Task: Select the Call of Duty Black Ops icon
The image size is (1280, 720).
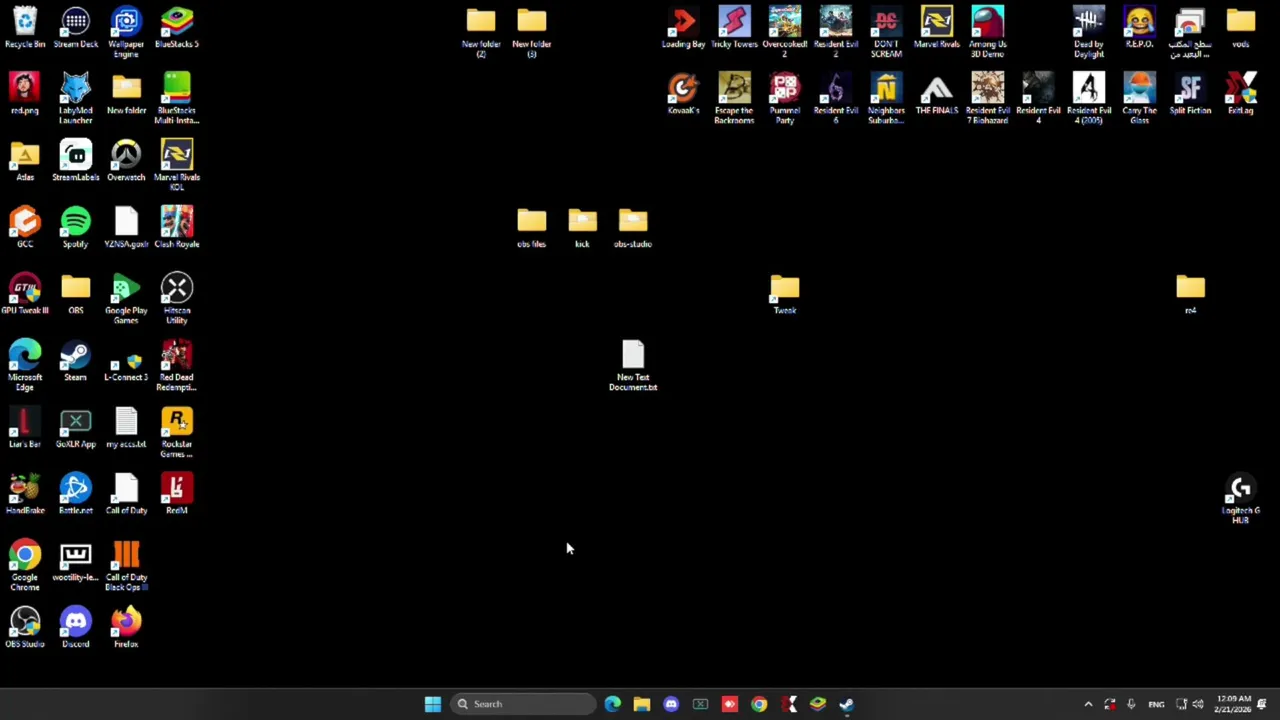Action: click(x=126, y=565)
